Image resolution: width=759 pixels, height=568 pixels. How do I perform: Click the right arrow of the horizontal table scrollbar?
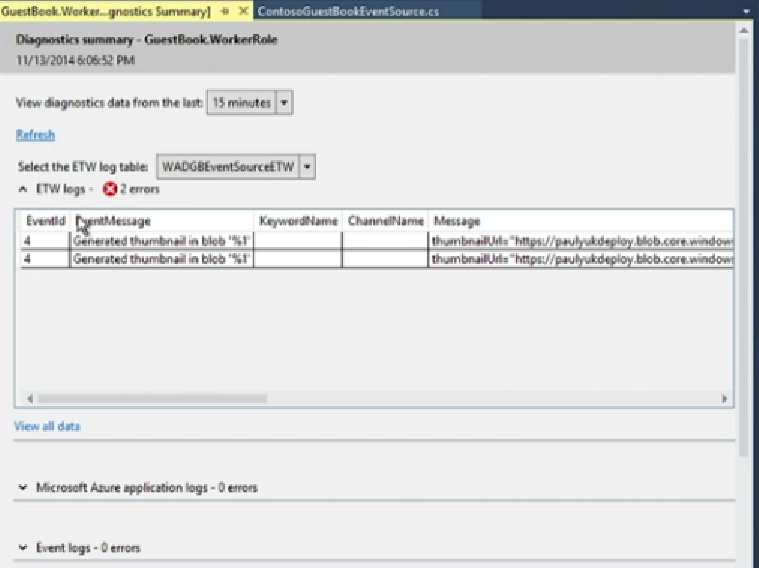(724, 398)
